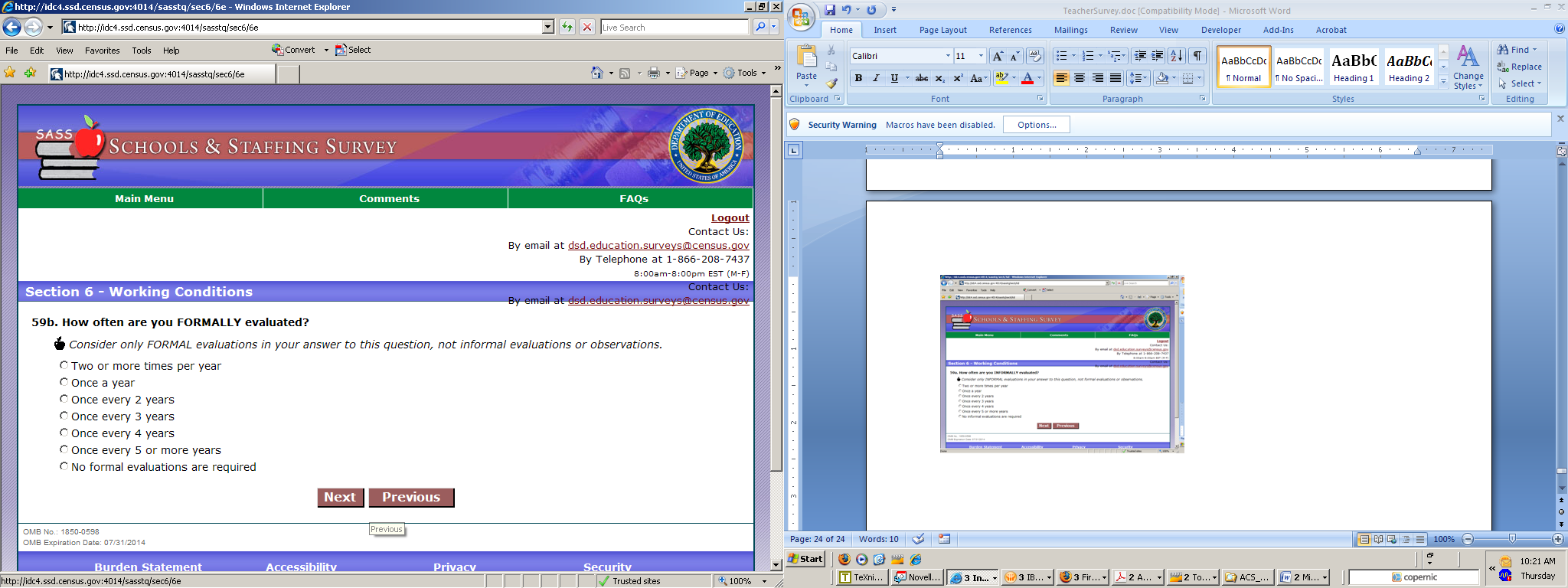Click the Shrink Font icon in Word
Screen dimensions: 1568x588
tap(1014, 56)
